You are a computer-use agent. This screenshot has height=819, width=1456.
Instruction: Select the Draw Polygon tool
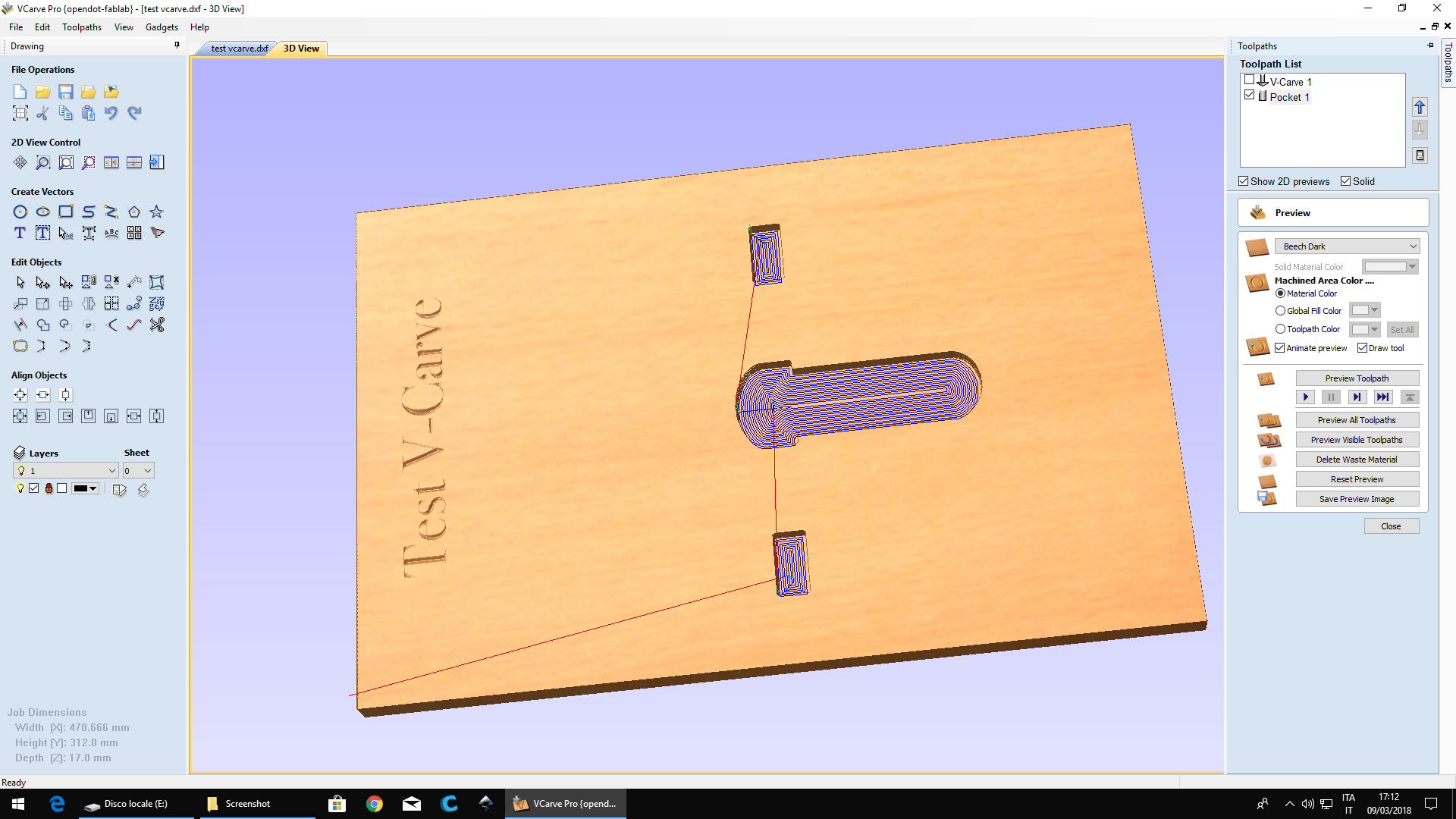[134, 212]
